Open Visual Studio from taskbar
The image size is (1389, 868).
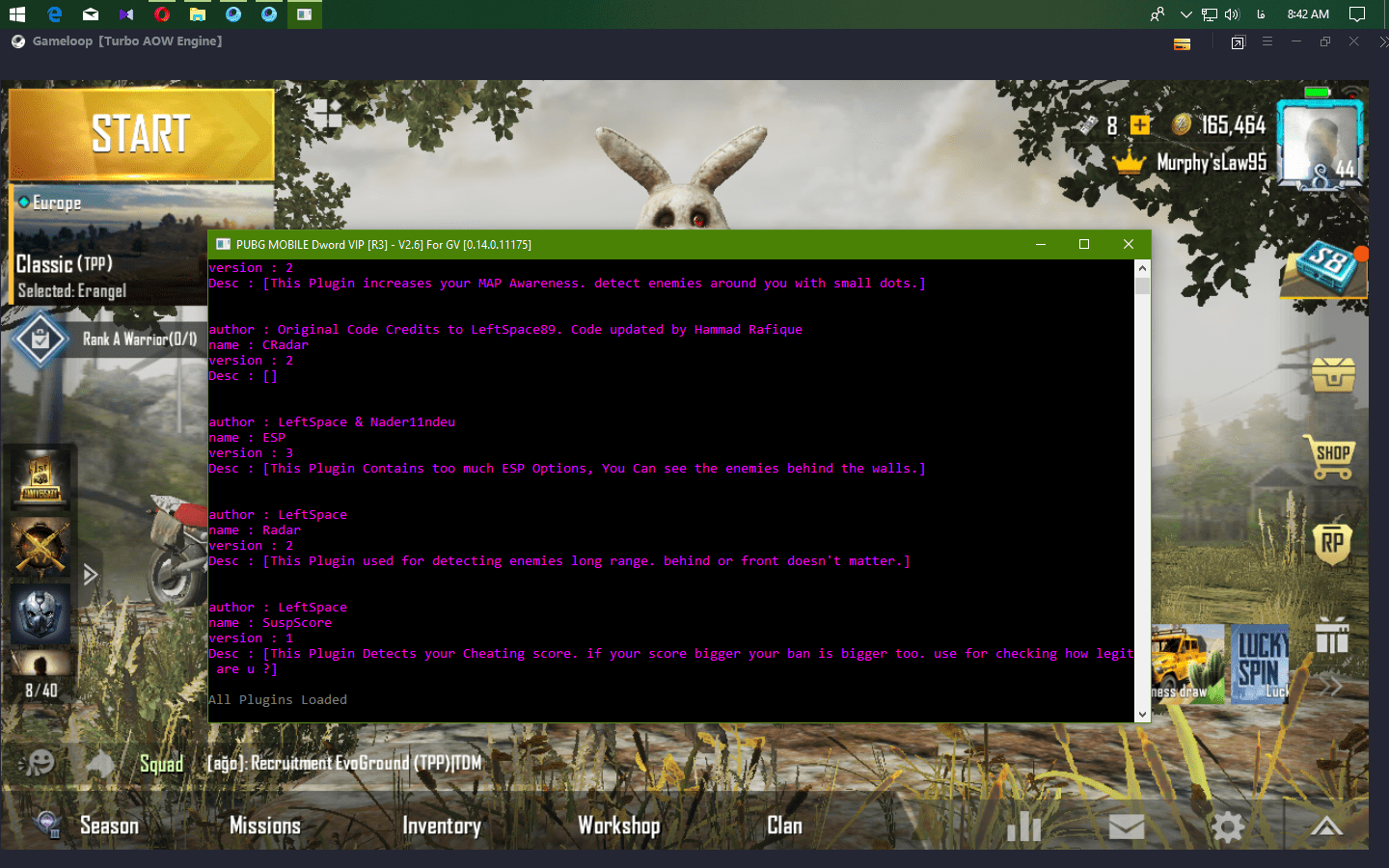pyautogui.click(x=125, y=14)
